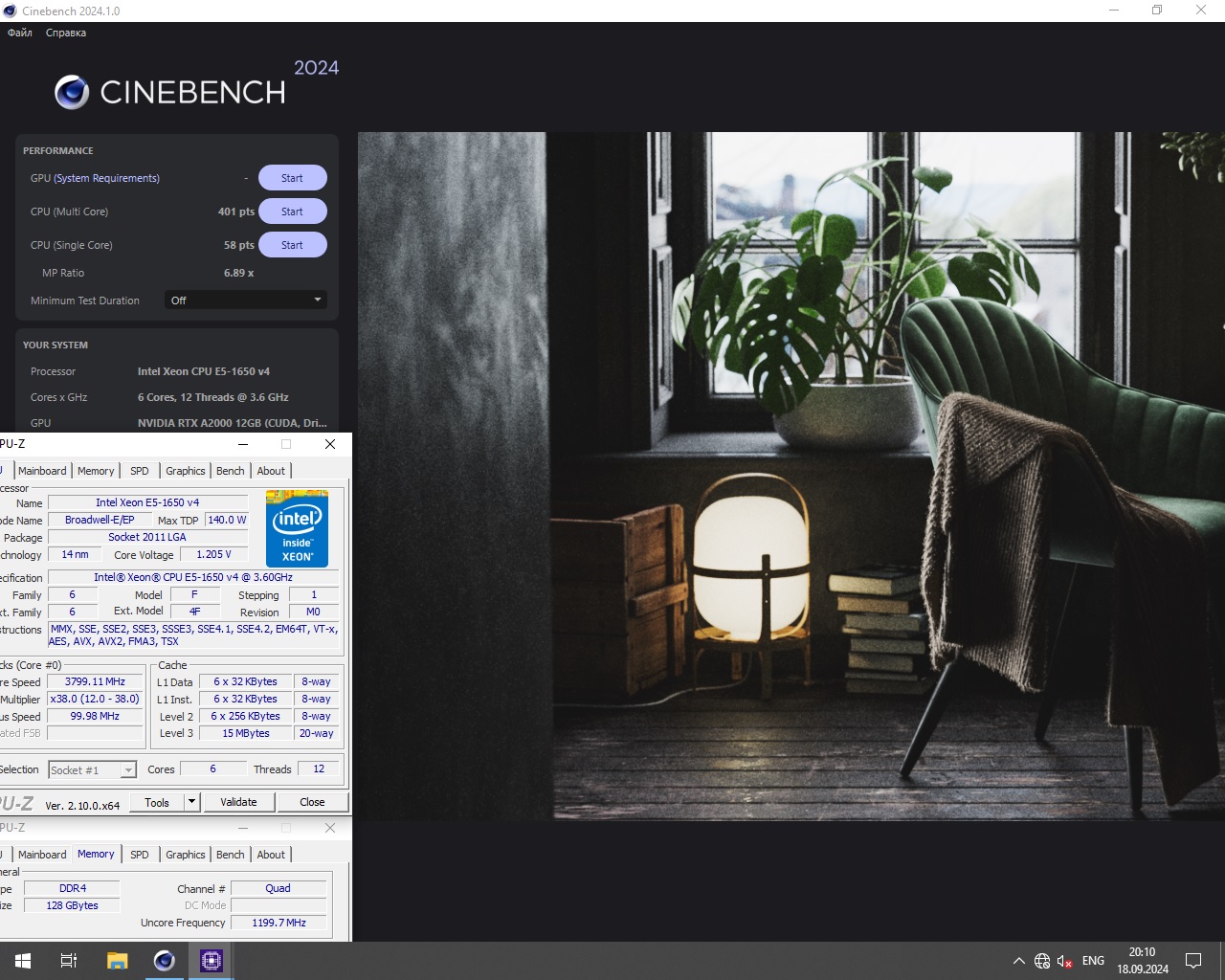Select Bench tab in lower CPU-Z window
The width and height of the screenshot is (1225, 980).
point(231,855)
